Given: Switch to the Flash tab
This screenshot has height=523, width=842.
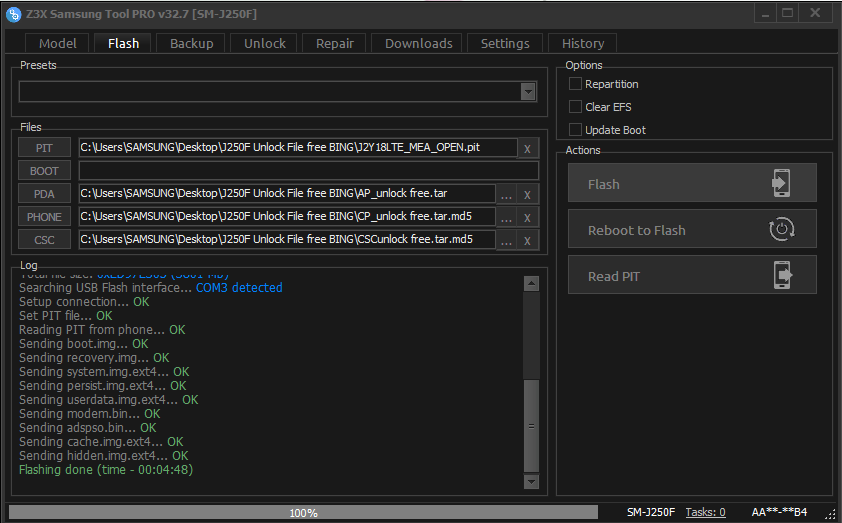Looking at the screenshot, I should 123,43.
